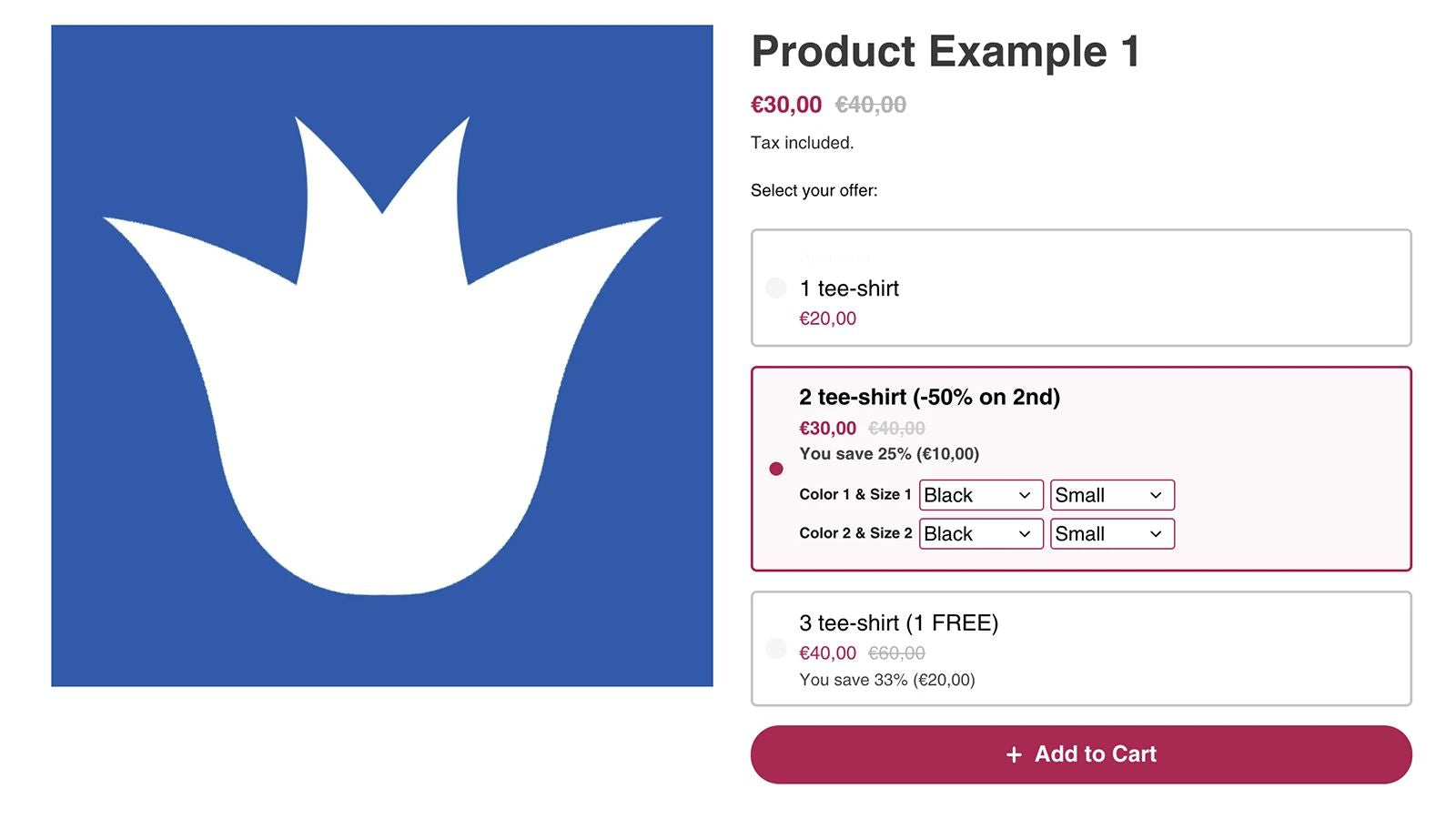The width and height of the screenshot is (1456, 819).
Task: Expand the Size 1 dropdown showing Small
Action: point(1111,495)
